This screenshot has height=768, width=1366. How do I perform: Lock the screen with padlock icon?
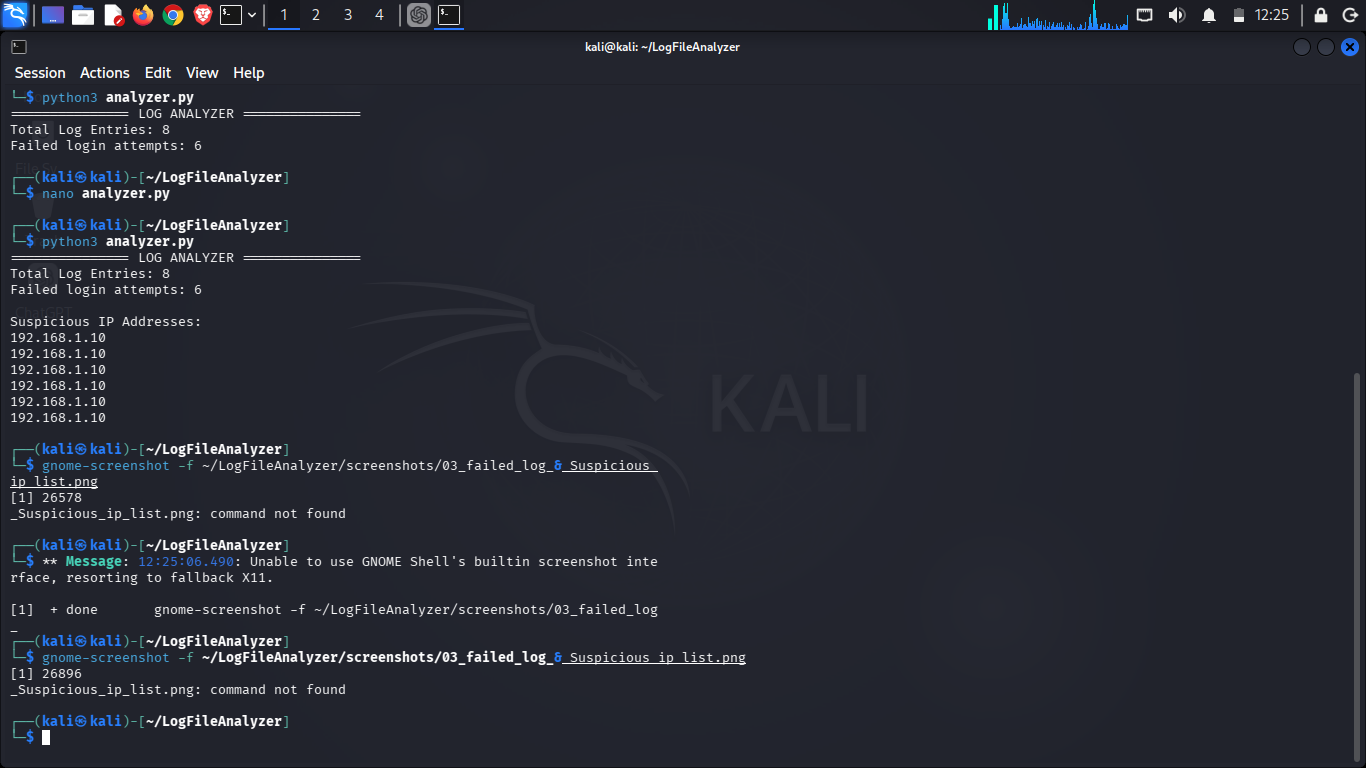click(1321, 15)
